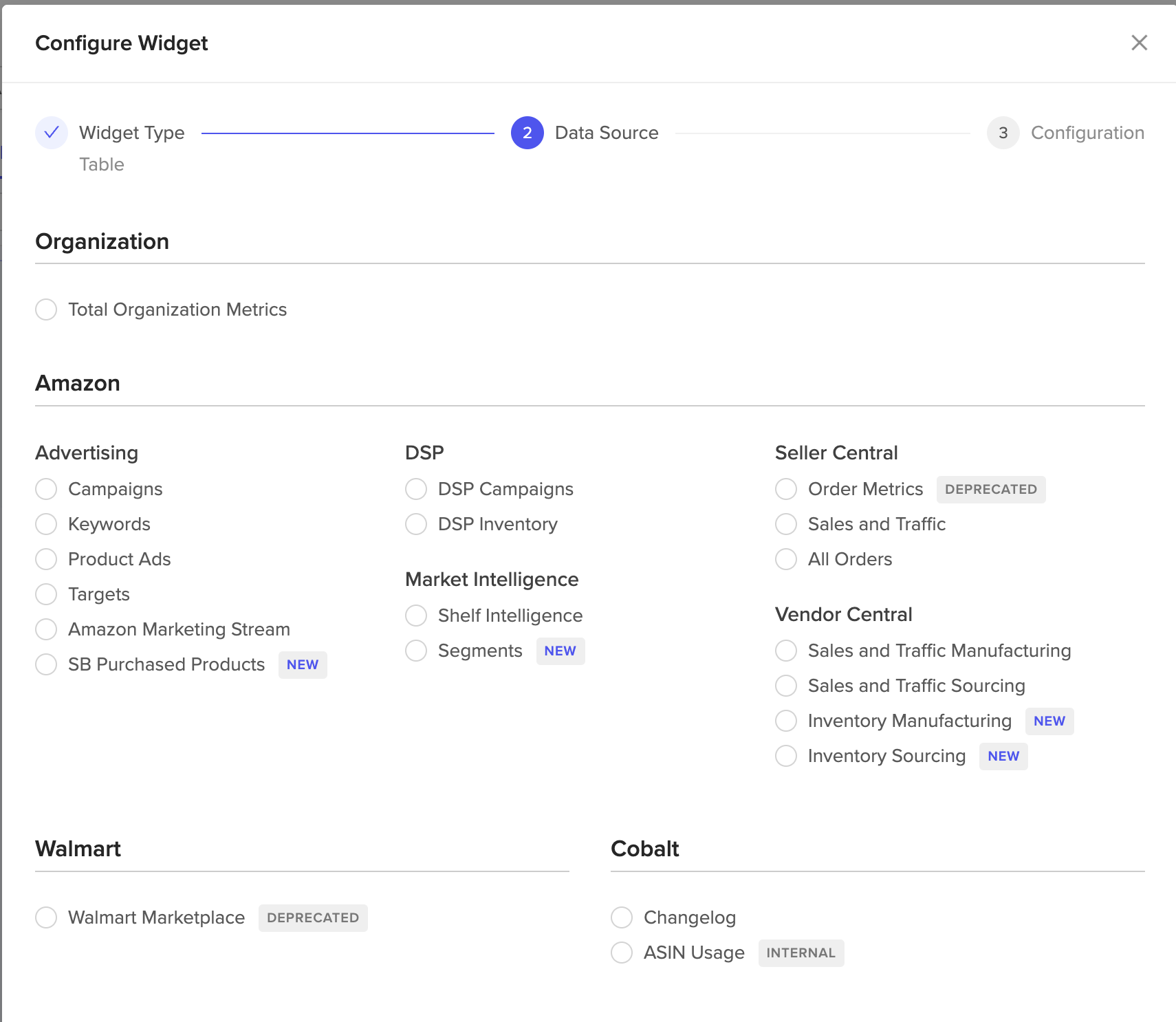Image resolution: width=1176 pixels, height=1022 pixels.
Task: Click the Amazon section heading
Action: tap(78, 383)
